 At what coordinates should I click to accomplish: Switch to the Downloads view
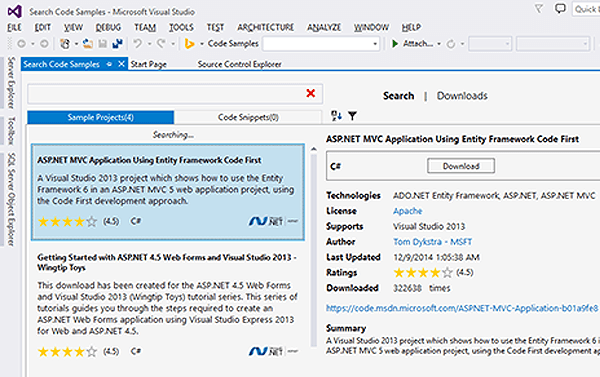coord(462,96)
